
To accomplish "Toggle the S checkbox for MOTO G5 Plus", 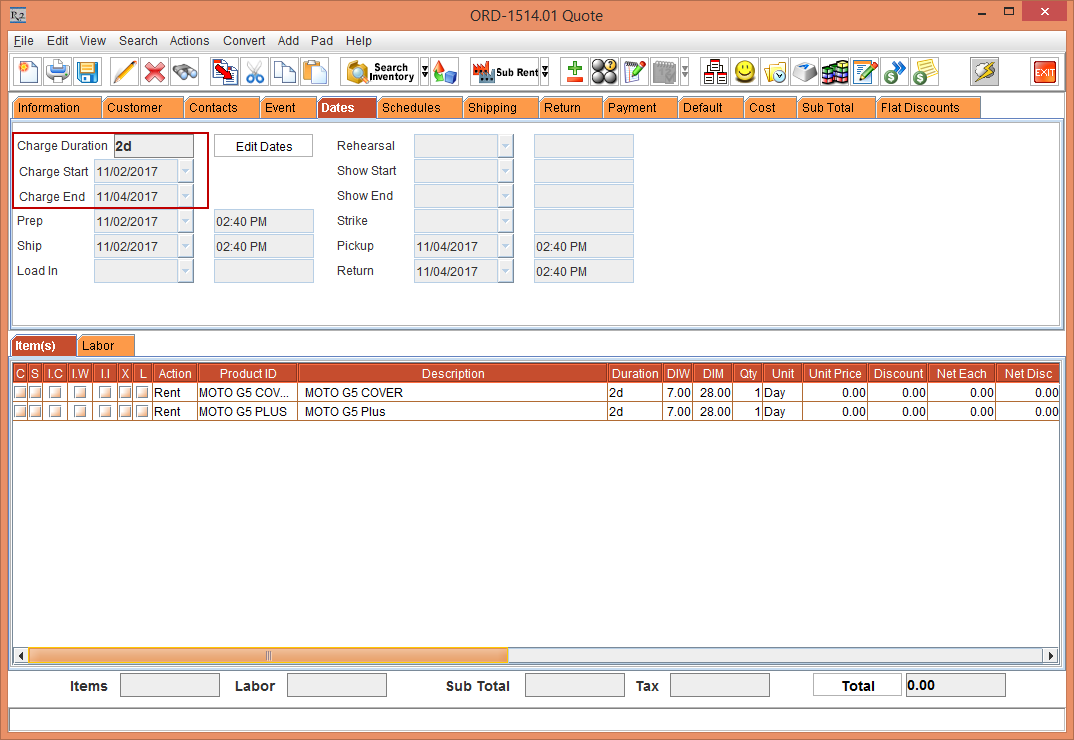I will (36, 411).
